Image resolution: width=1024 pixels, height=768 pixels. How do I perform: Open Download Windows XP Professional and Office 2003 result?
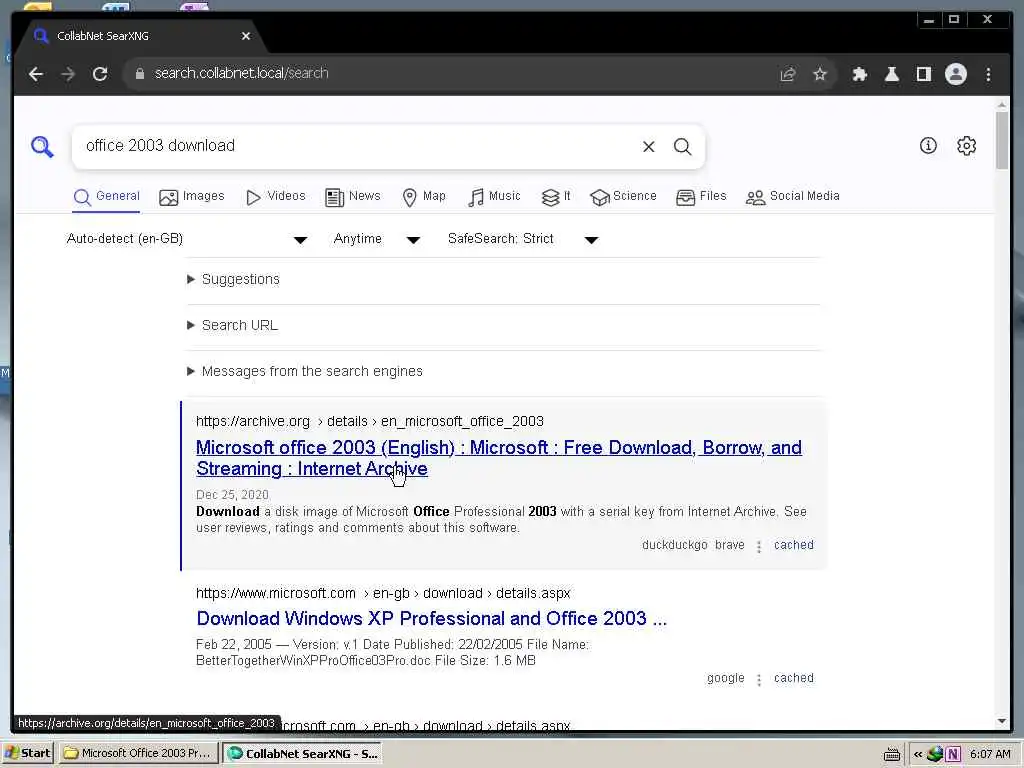pos(432,618)
